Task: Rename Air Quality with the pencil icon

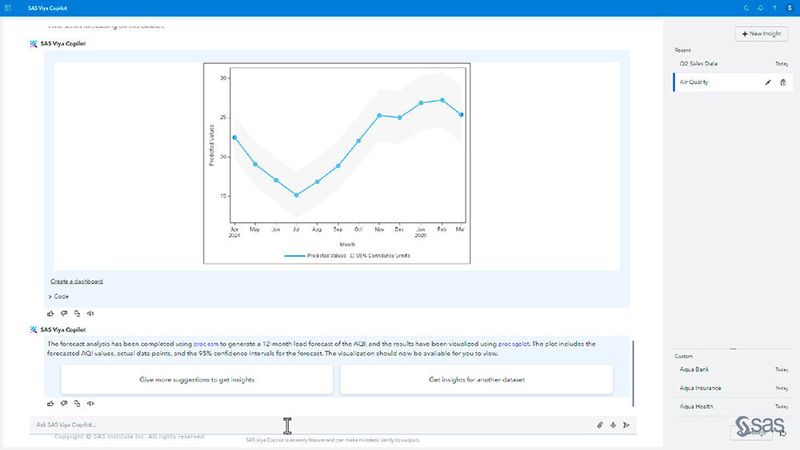Action: pos(768,82)
